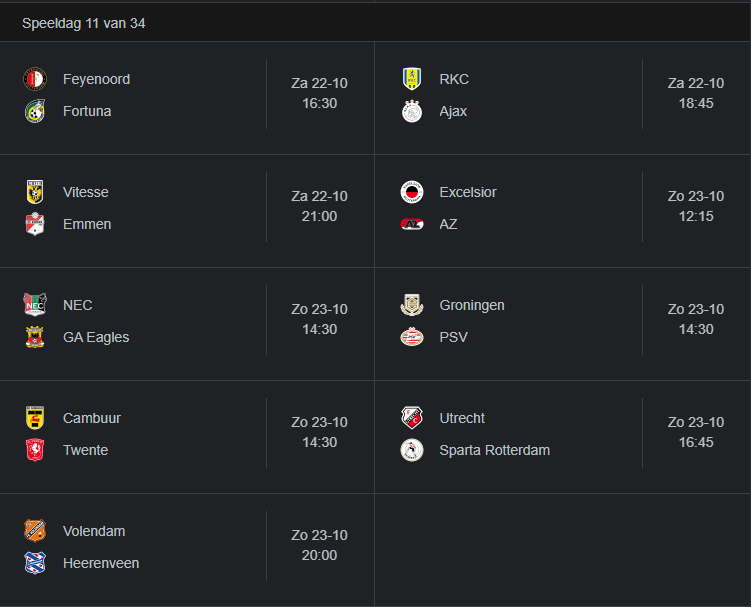Open the Fortuna team name link
Screen dimensions: 751x607
click(87, 111)
